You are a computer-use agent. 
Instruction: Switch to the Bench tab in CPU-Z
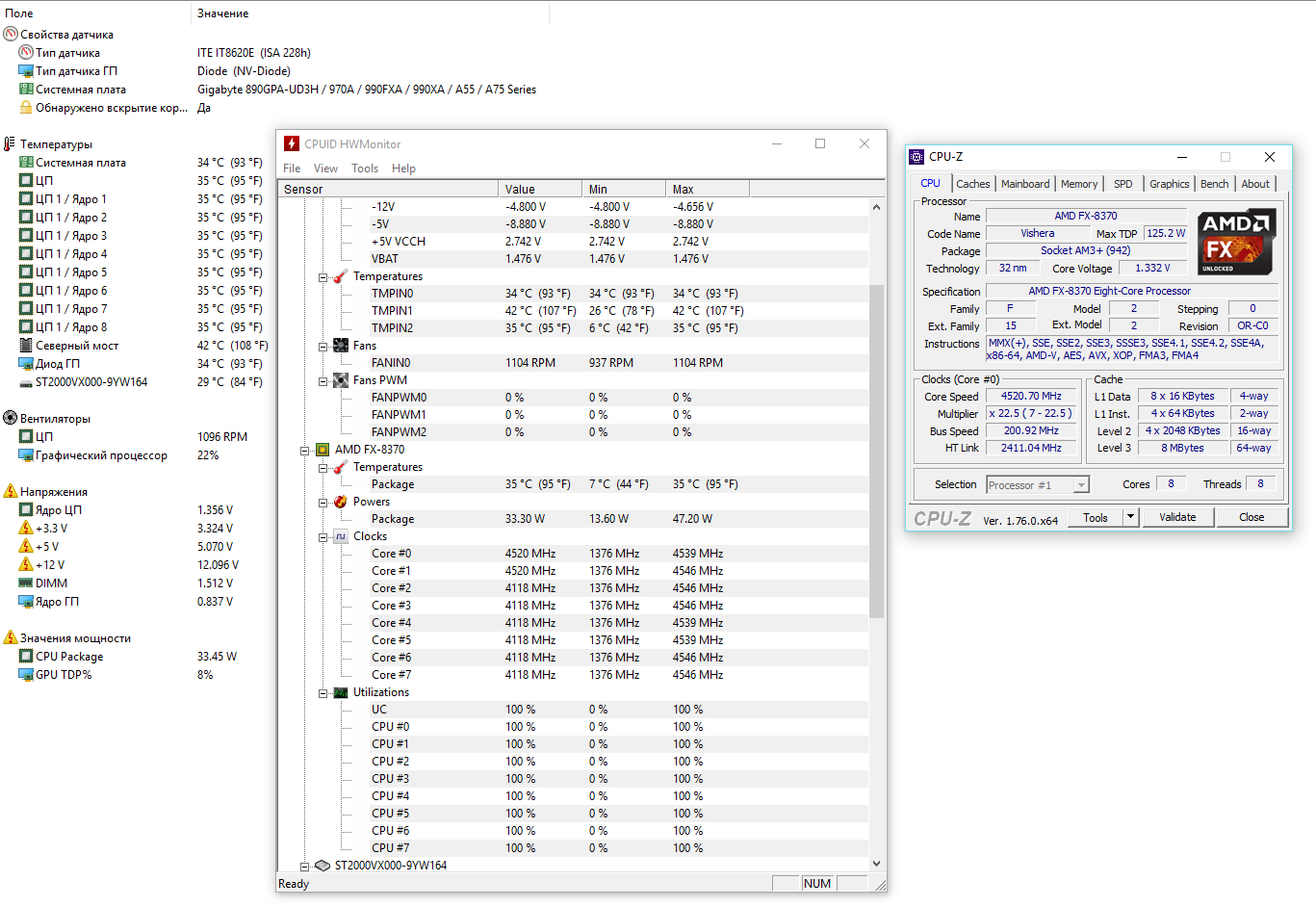click(1215, 184)
